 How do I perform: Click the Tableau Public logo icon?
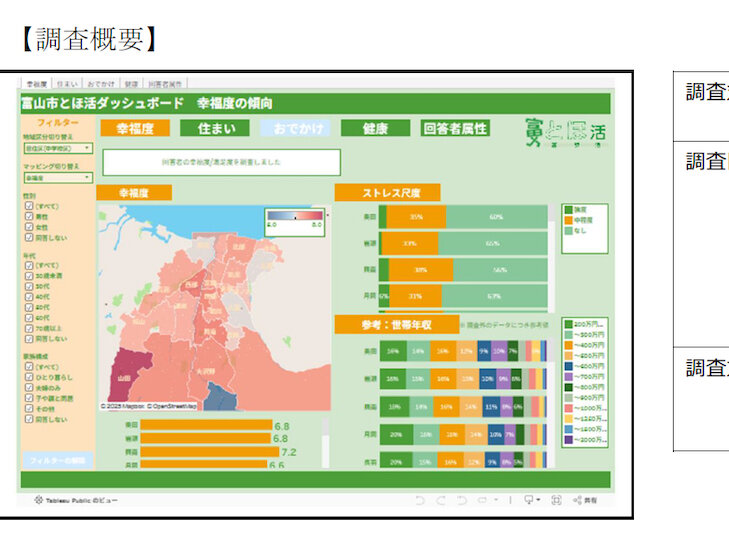[38, 499]
